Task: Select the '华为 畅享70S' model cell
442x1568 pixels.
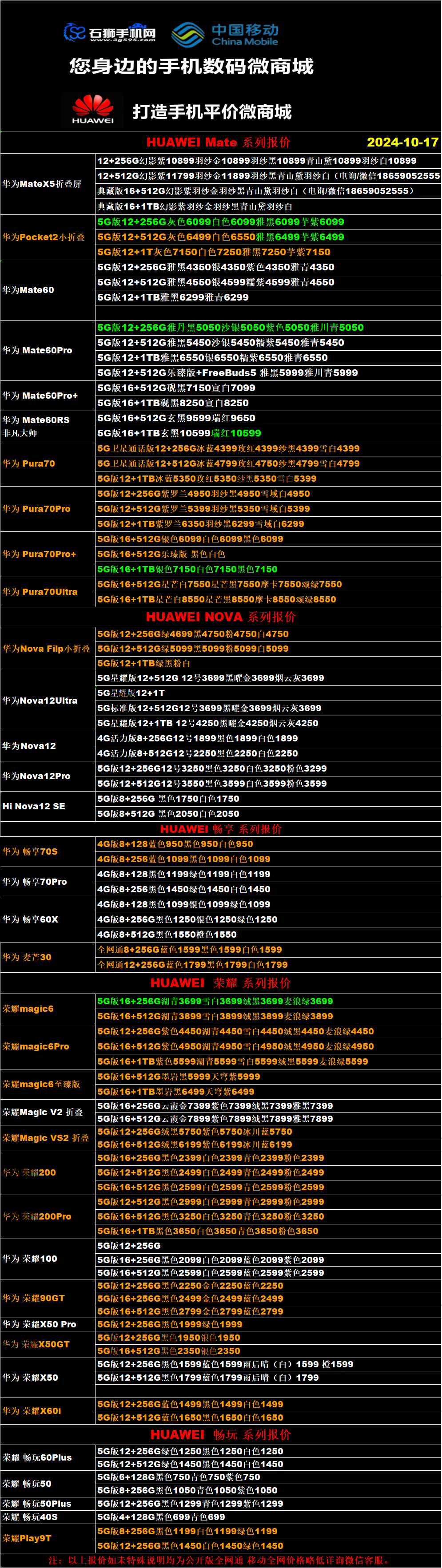Action: coord(48,851)
